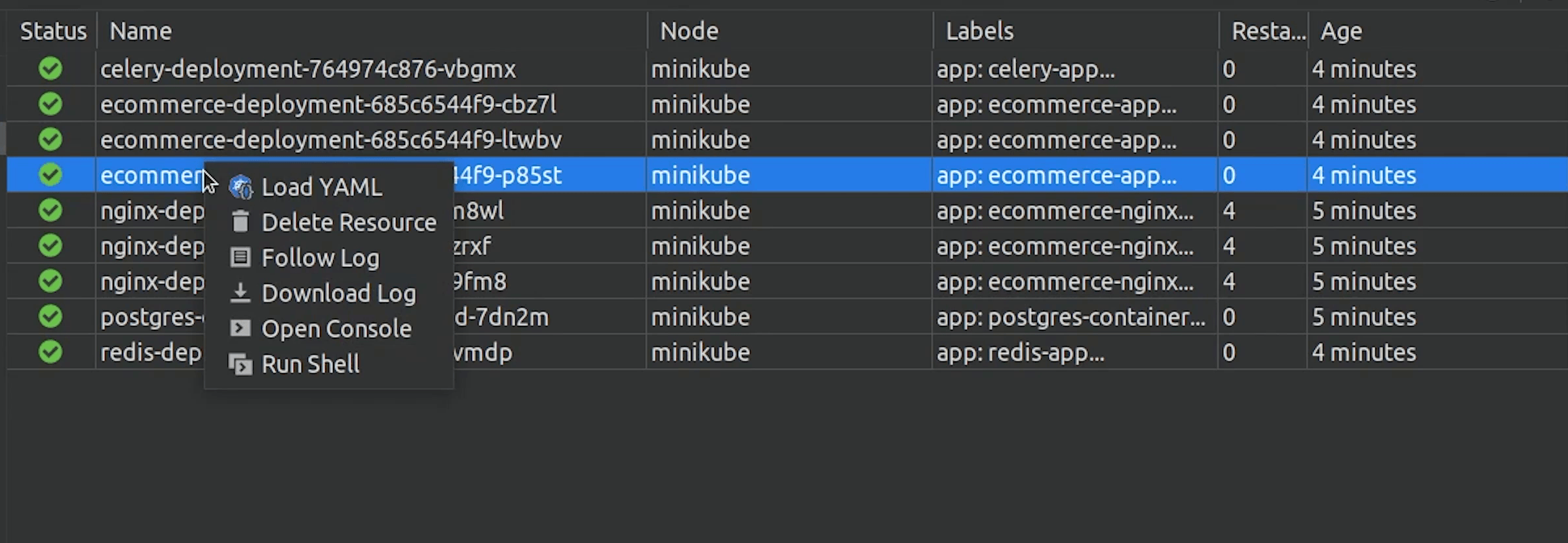Sort pods by the Name column header
This screenshot has width=1568, height=543.
tap(140, 31)
